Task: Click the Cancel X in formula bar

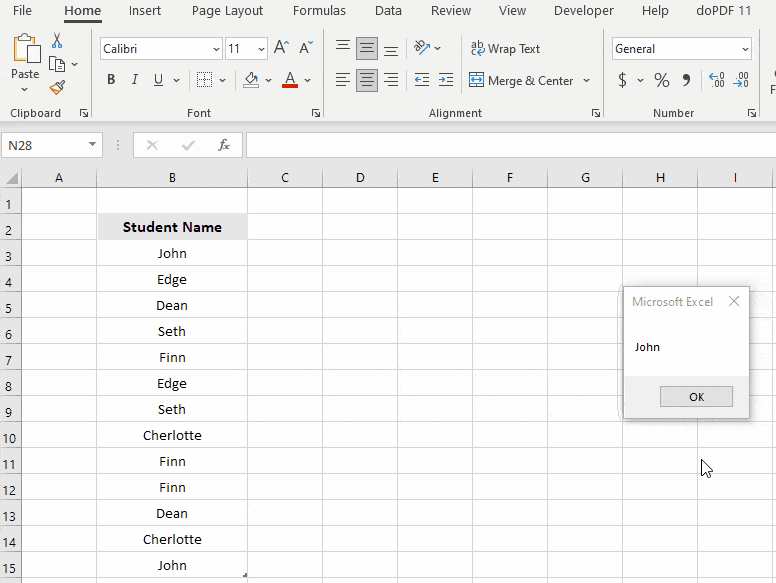Action: pos(152,145)
